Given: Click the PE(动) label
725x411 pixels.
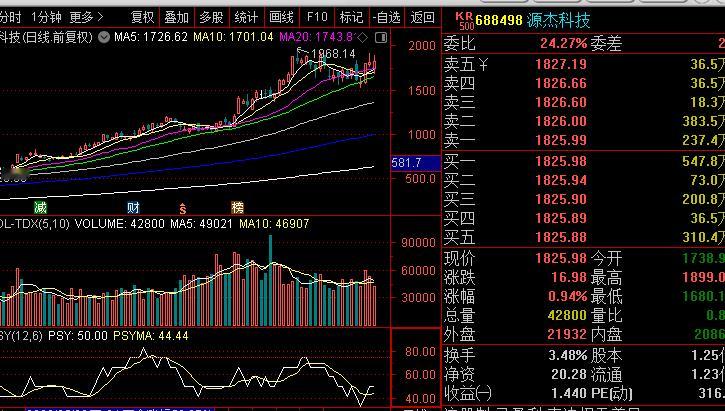Looking at the screenshot, I should [x=612, y=393].
